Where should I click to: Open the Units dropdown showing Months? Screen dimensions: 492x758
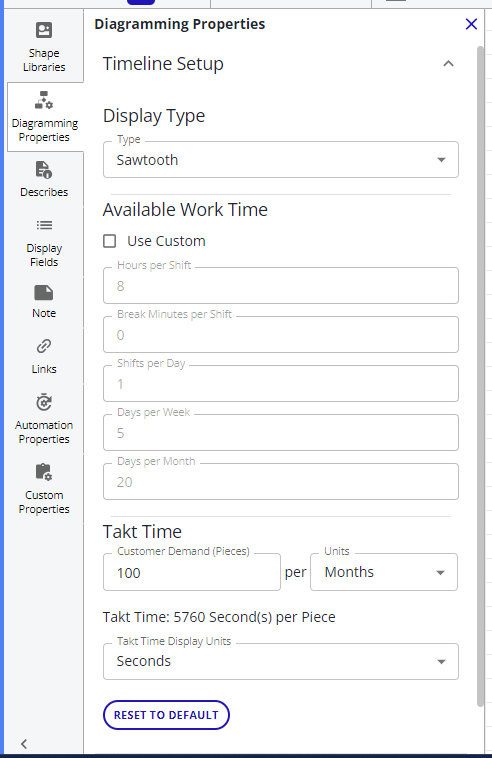[384, 572]
